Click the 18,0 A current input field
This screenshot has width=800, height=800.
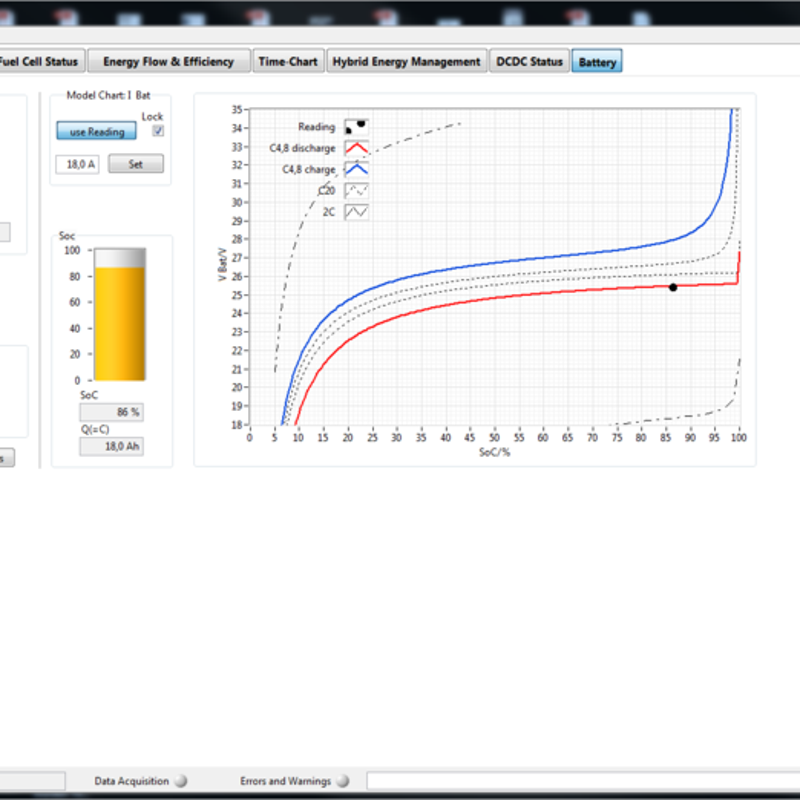coord(77,164)
